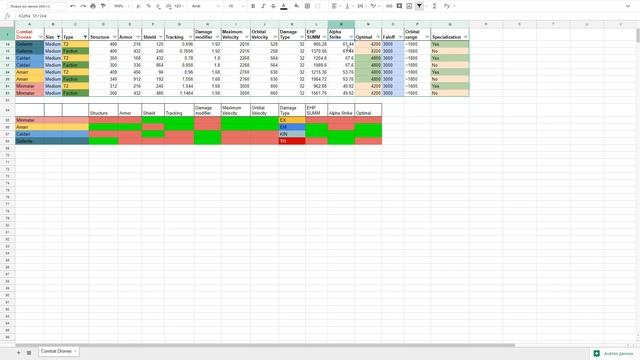Open the Combat Drones tab menu arrow
The height and width of the screenshot is (360, 640).
click(x=76, y=351)
